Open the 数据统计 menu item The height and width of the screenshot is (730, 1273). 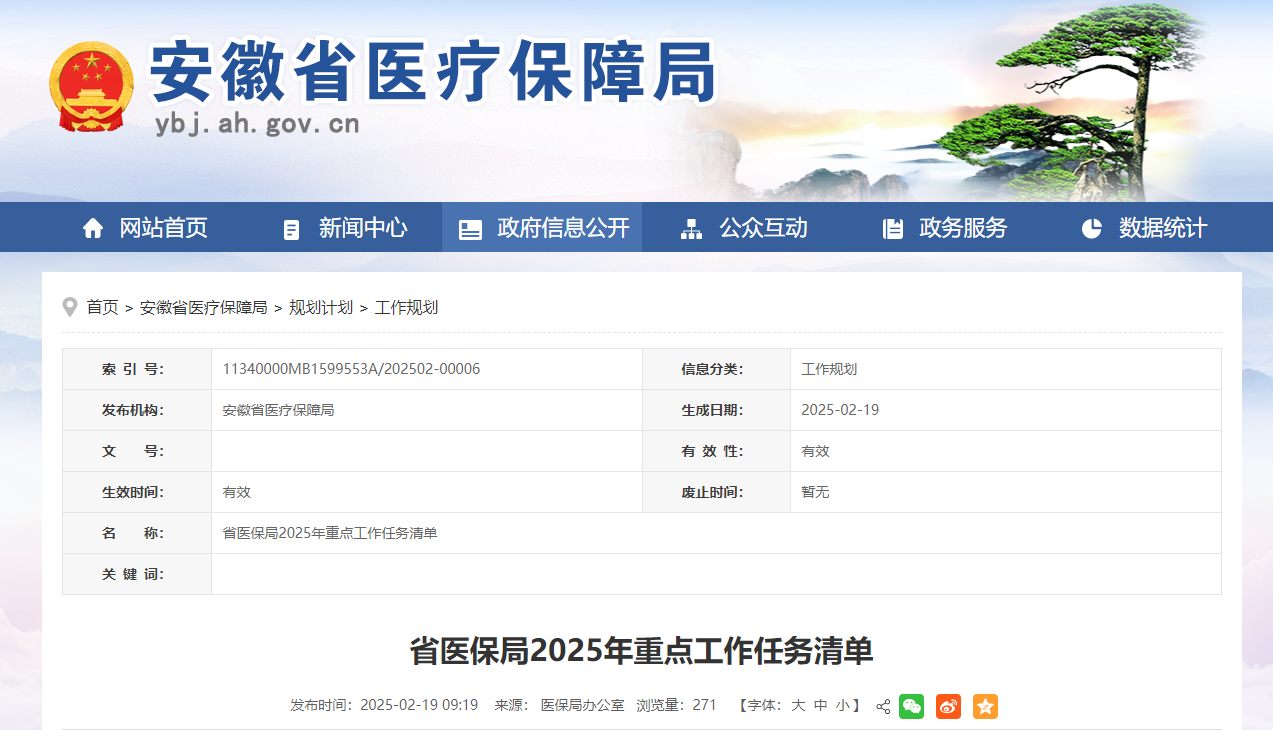(1163, 228)
